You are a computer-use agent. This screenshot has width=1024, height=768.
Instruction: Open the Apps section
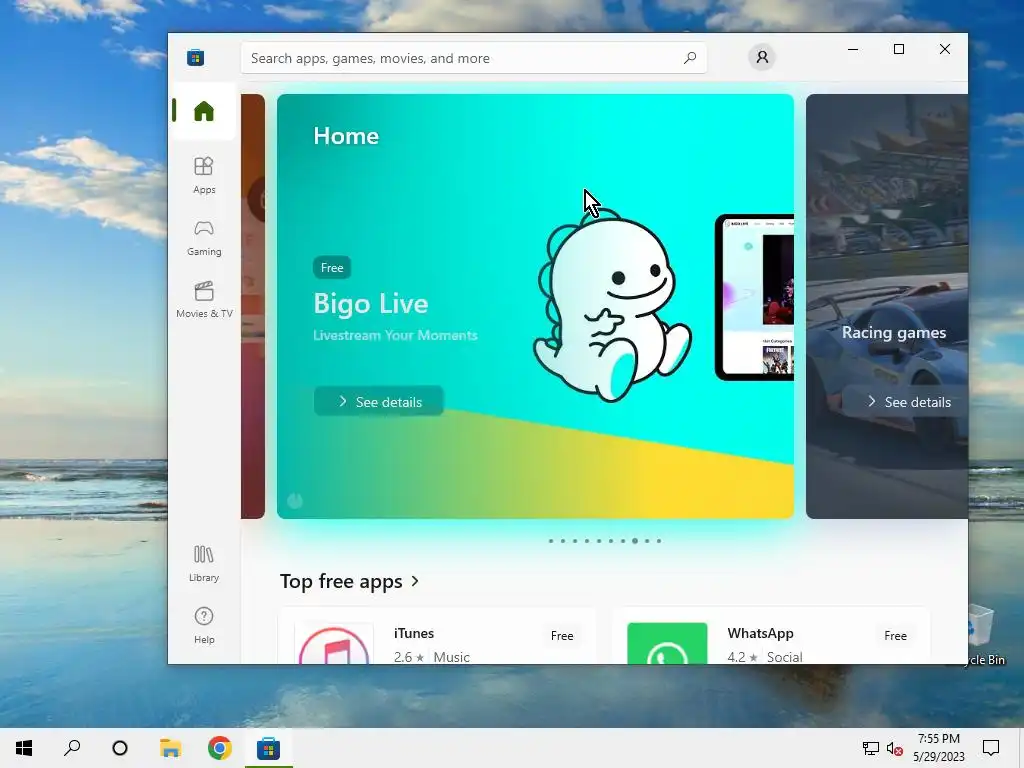204,175
